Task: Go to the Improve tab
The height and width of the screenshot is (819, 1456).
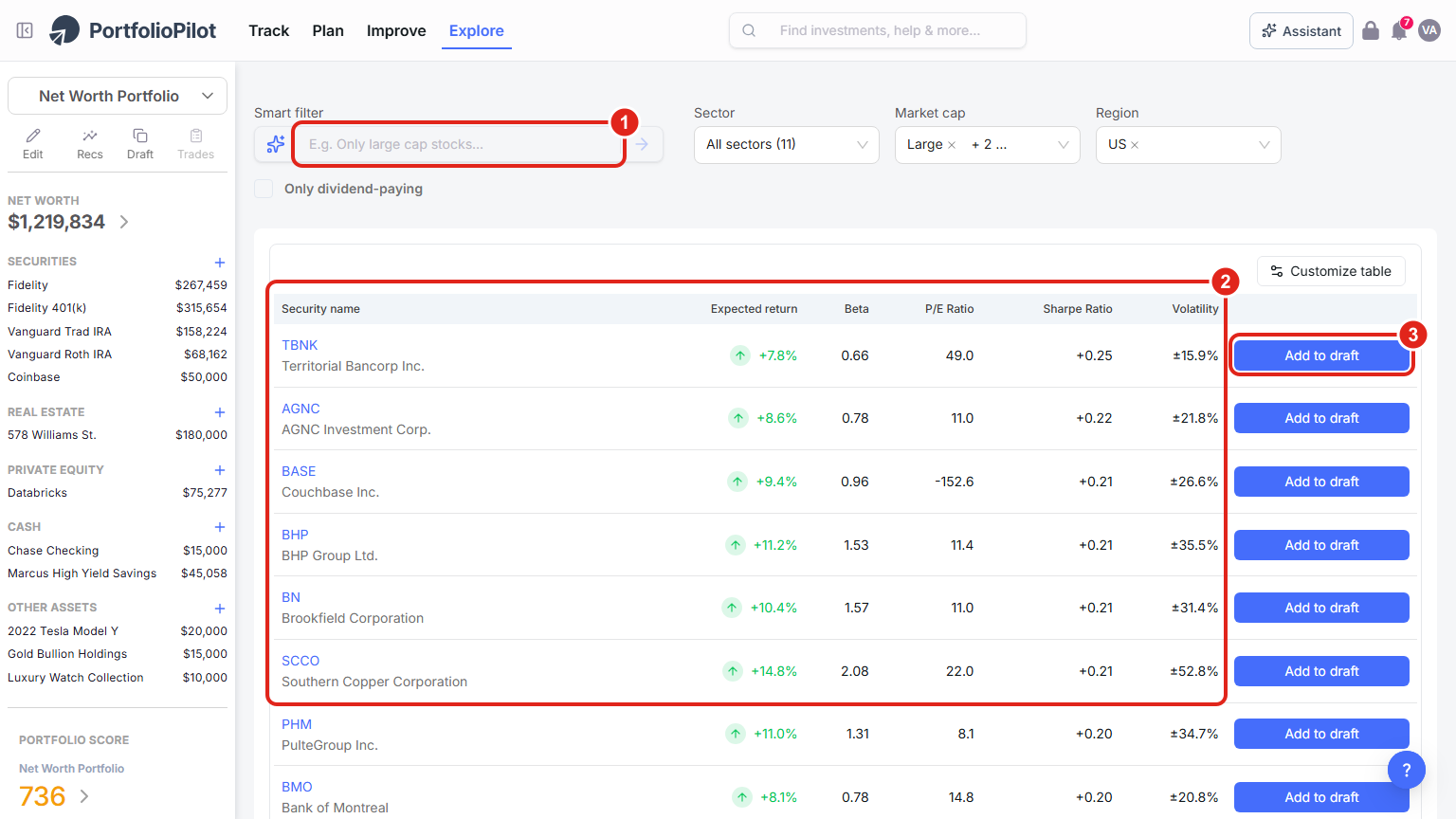Action: coord(396,30)
